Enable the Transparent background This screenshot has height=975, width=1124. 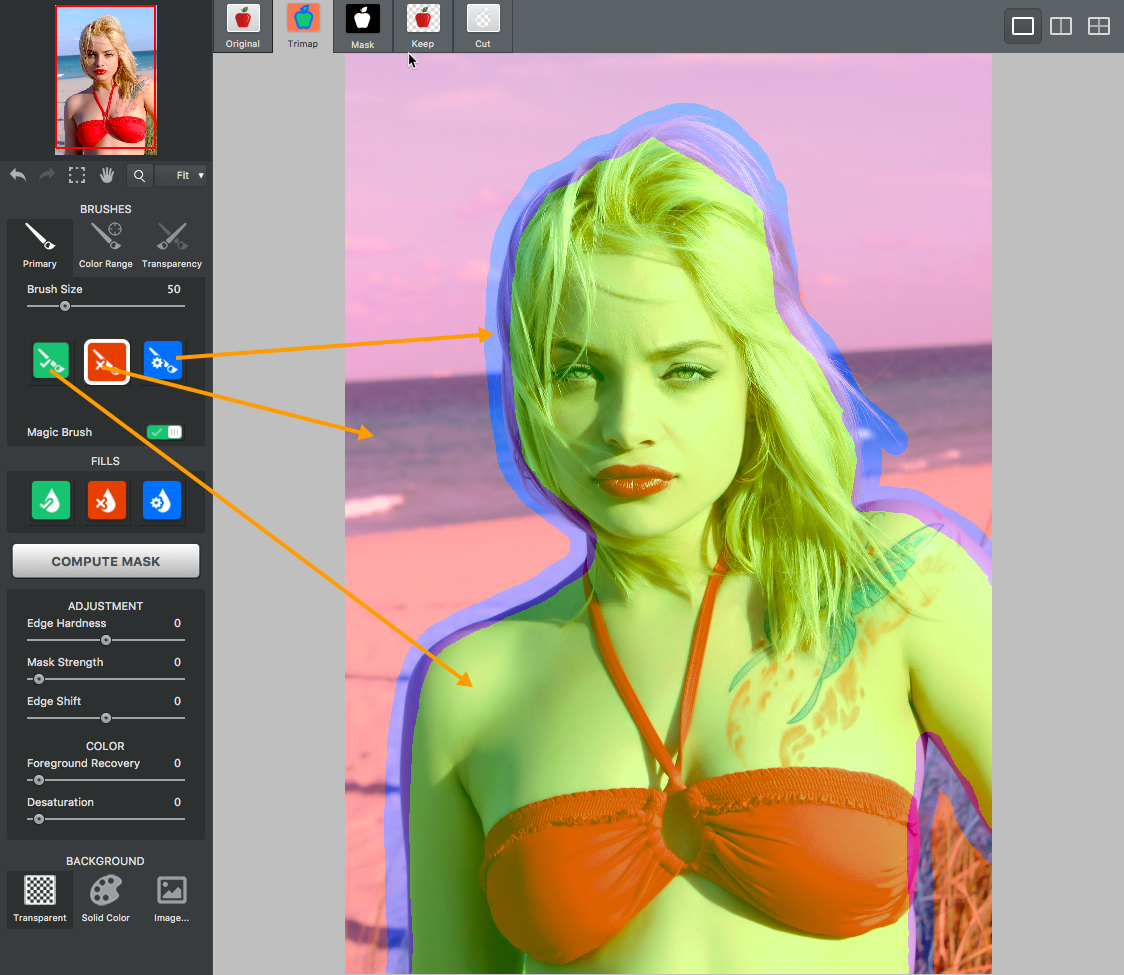coord(39,898)
